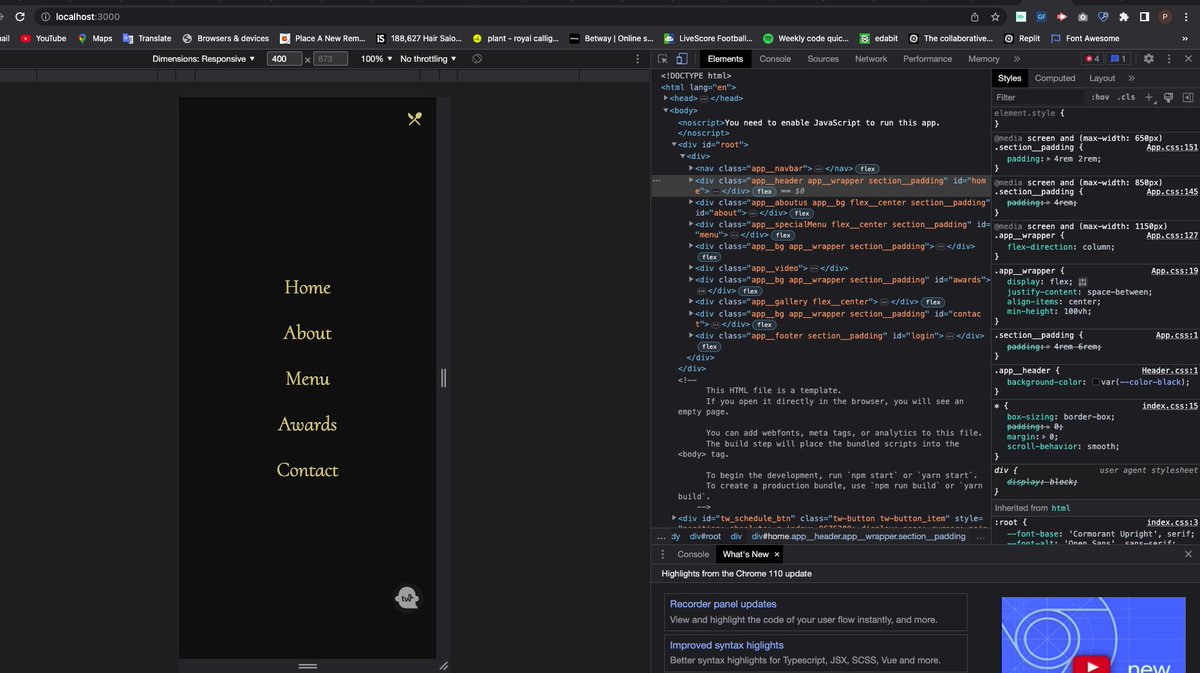
Task: Toggle .cls element classes panel
Action: coord(1127,97)
